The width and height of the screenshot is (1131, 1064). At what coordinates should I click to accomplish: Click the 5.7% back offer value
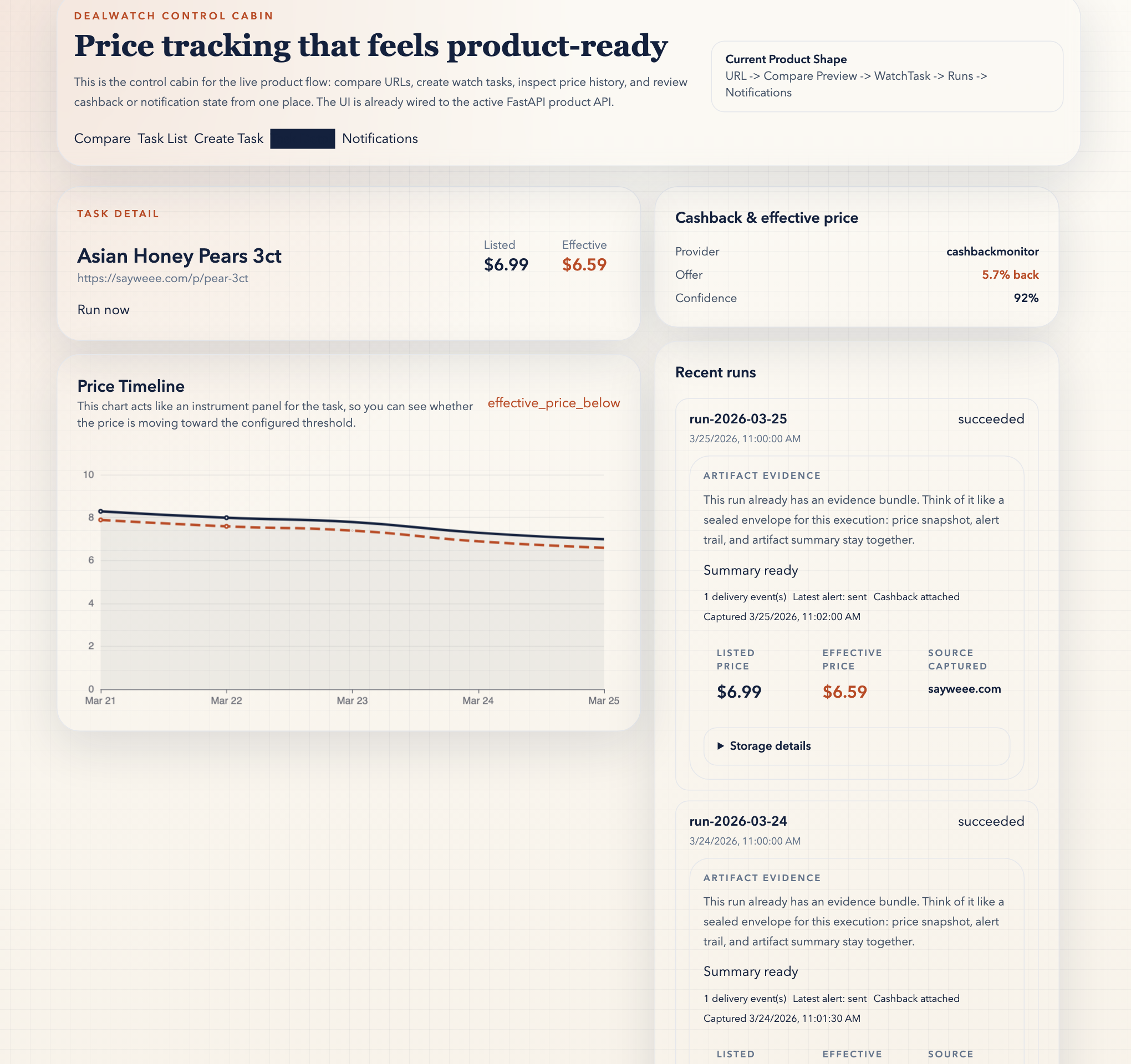[1010, 275]
